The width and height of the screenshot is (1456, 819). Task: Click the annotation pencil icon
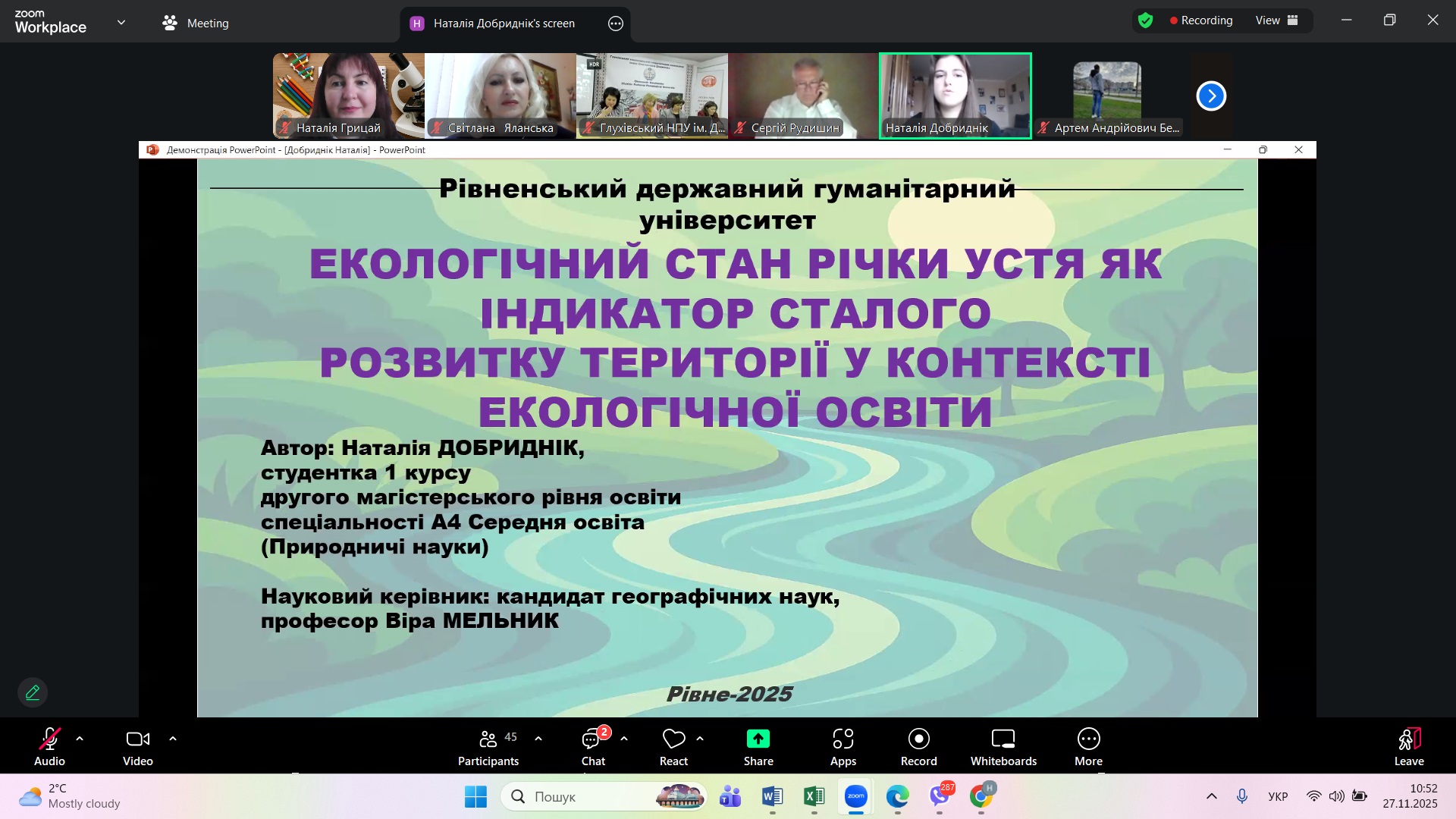pyautogui.click(x=33, y=692)
